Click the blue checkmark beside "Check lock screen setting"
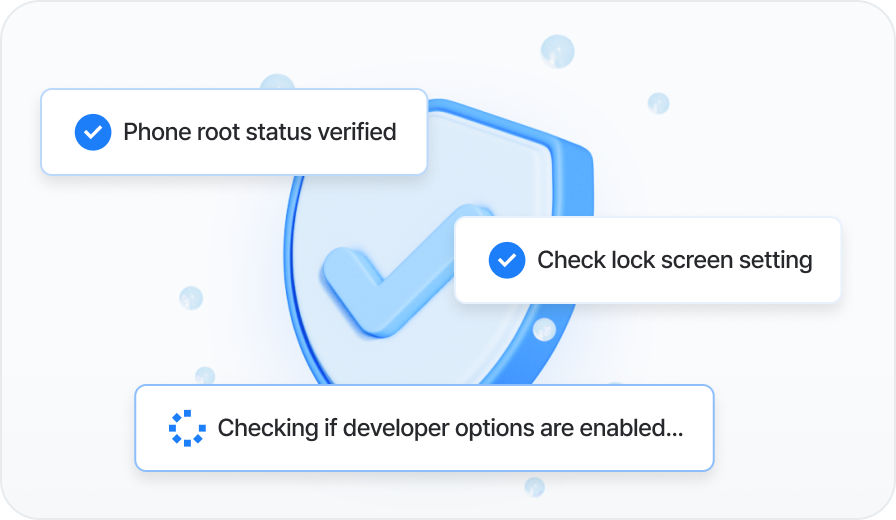 click(x=507, y=261)
